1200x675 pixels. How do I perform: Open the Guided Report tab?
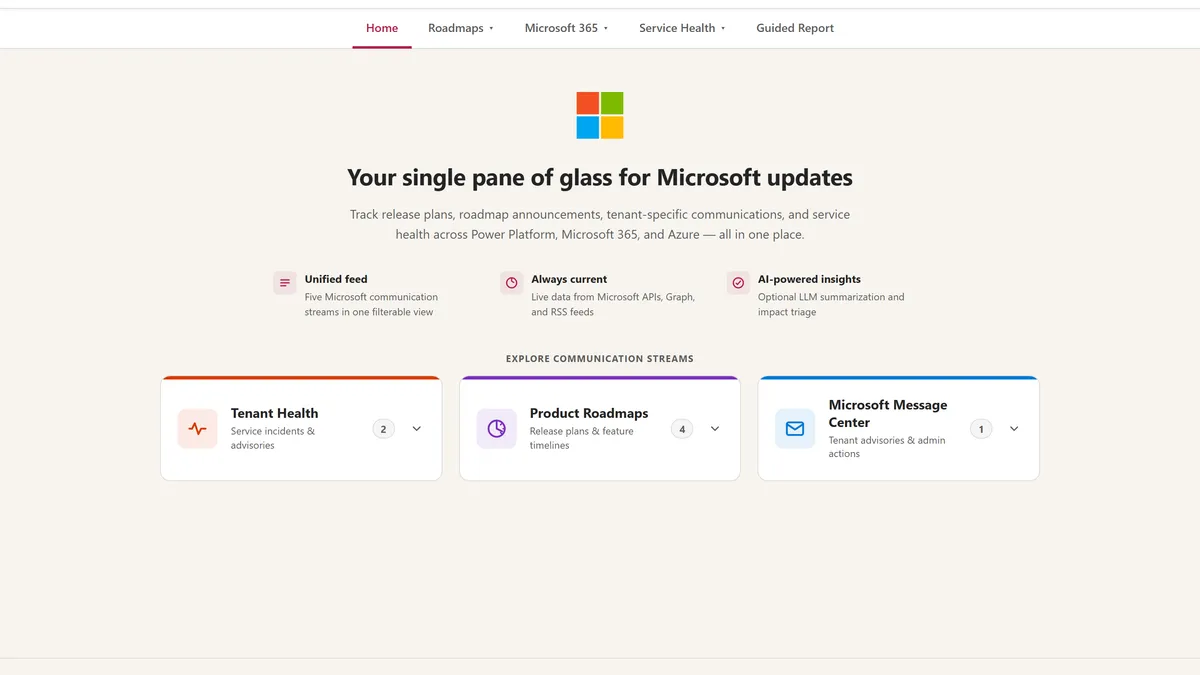pos(795,28)
